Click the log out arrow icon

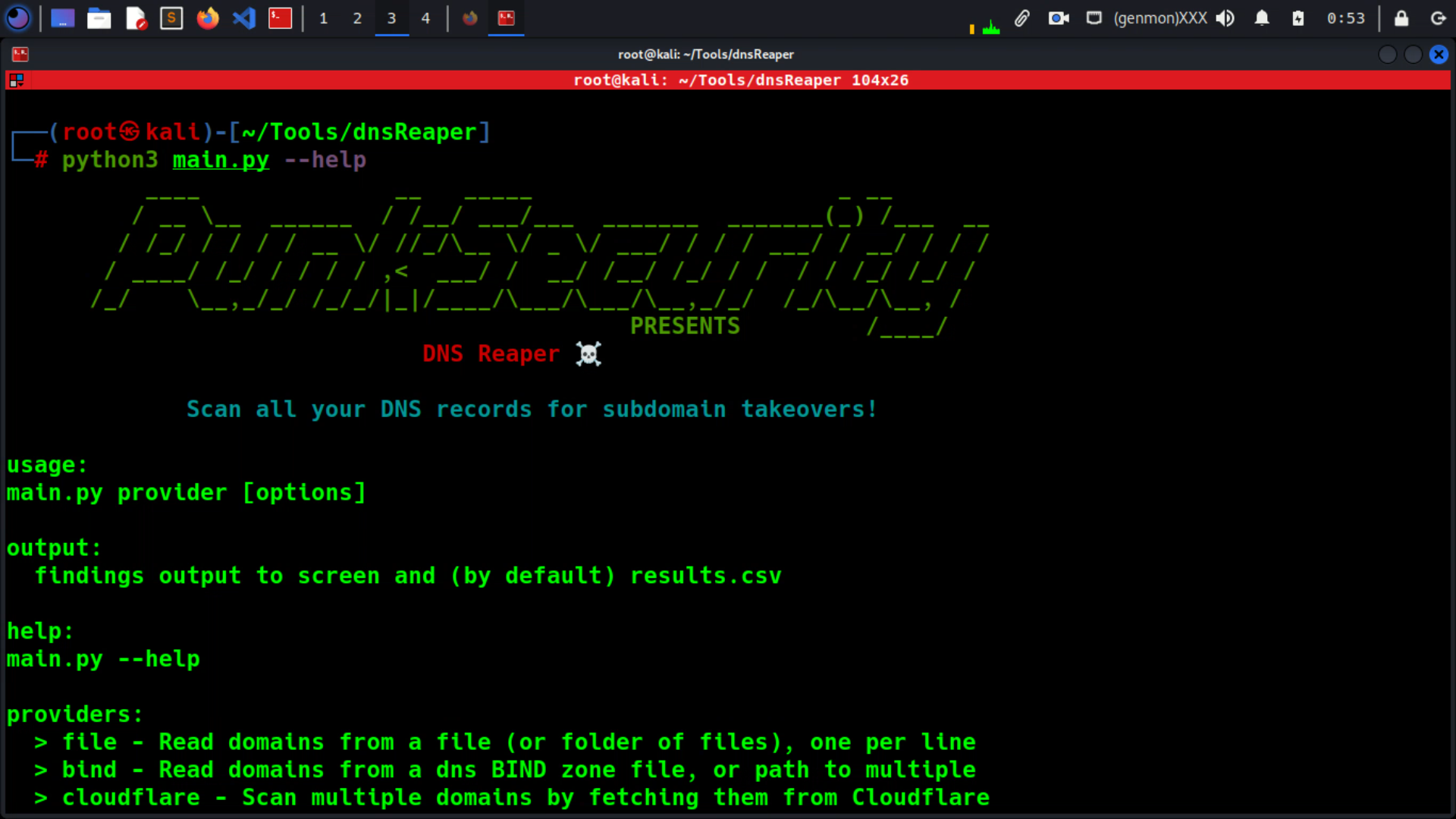[x=1438, y=18]
